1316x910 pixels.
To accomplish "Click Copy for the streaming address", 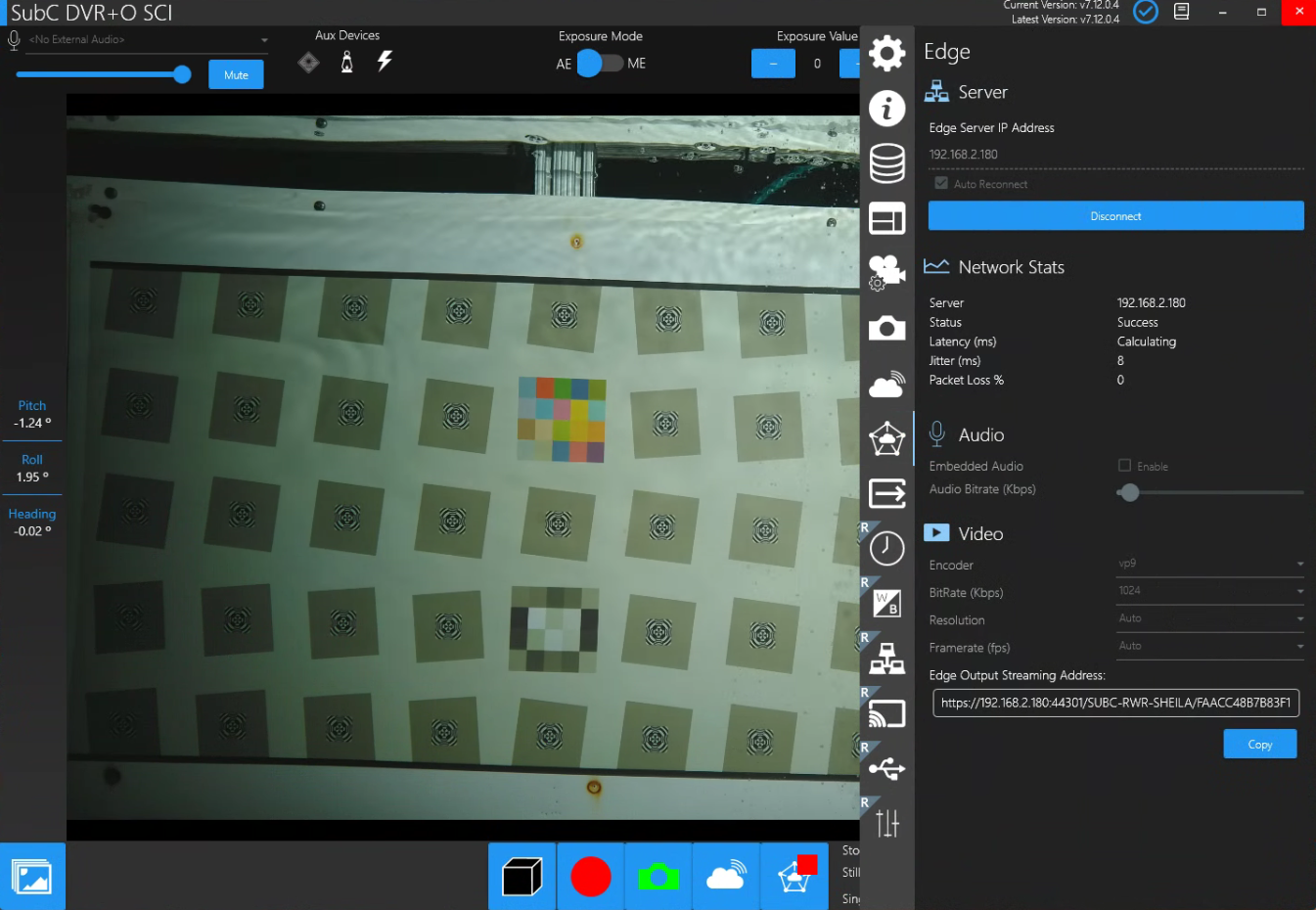I will (1259, 744).
